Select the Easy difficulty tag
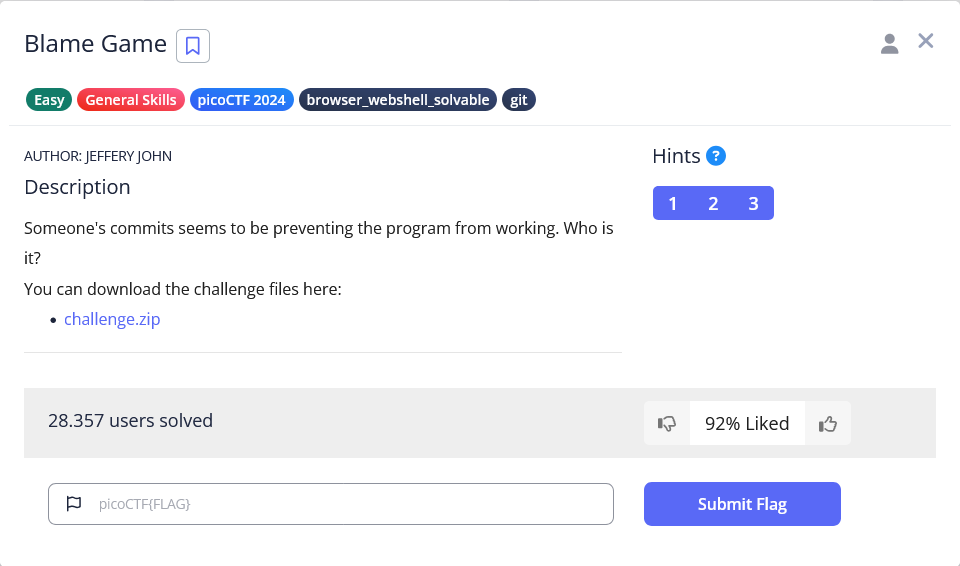The height and width of the screenshot is (566, 960). pyautogui.click(x=49, y=100)
